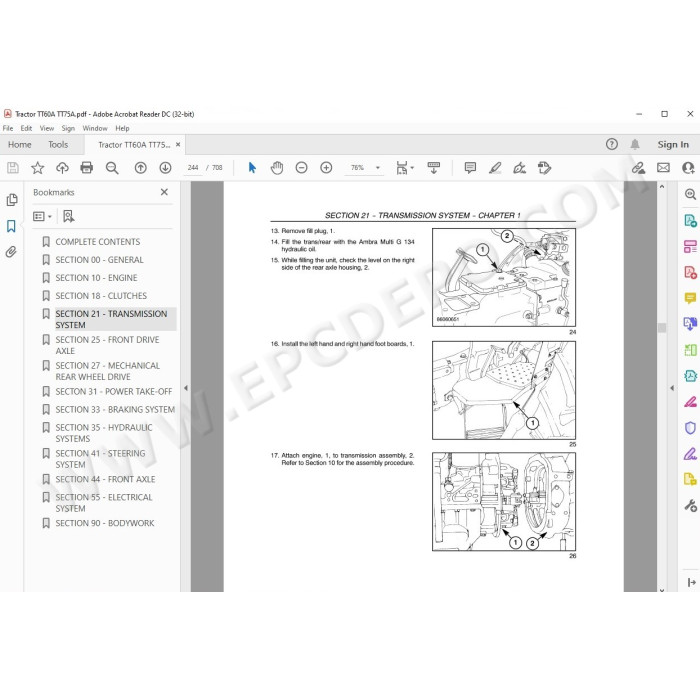The height and width of the screenshot is (700, 700).
Task: Open the File menu
Action: coord(8,129)
